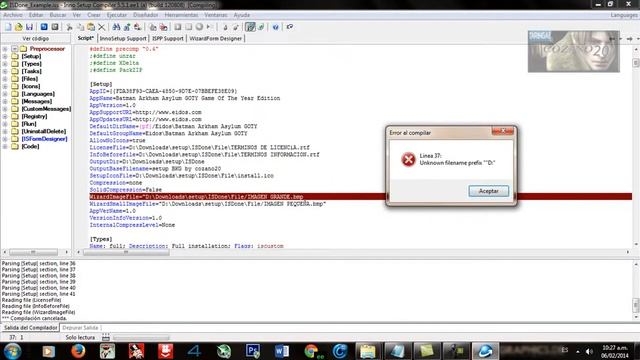Switch to the InnoSetup Support tab
640x360 pixels.
click(x=123, y=38)
